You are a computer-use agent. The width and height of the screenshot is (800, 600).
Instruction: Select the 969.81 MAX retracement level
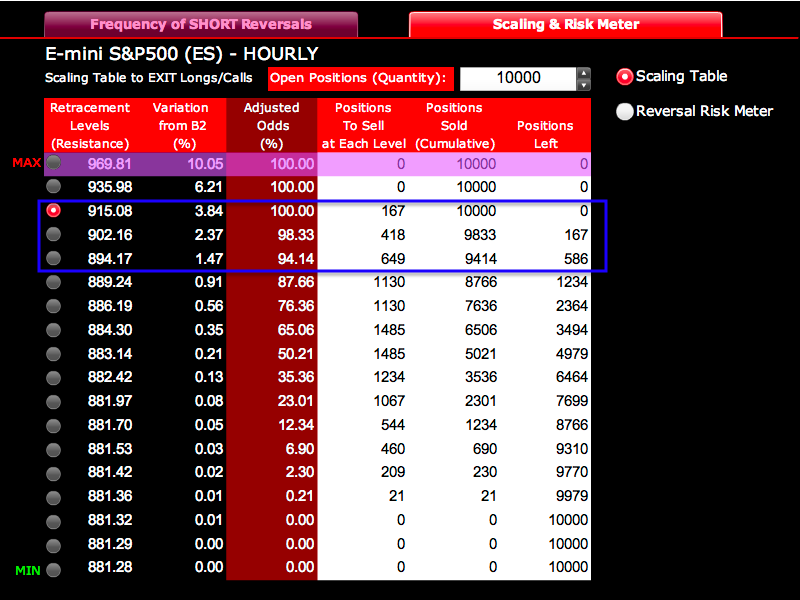point(53,163)
